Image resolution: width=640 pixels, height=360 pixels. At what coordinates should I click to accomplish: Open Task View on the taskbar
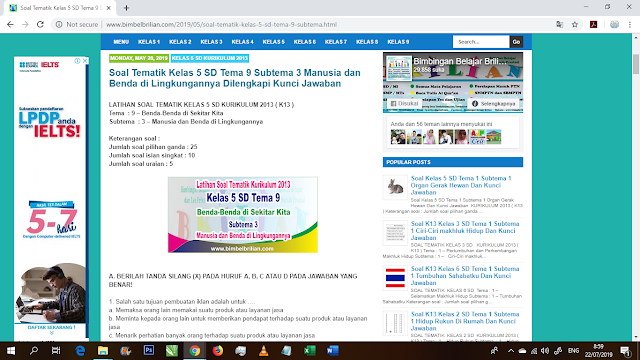click(56, 351)
